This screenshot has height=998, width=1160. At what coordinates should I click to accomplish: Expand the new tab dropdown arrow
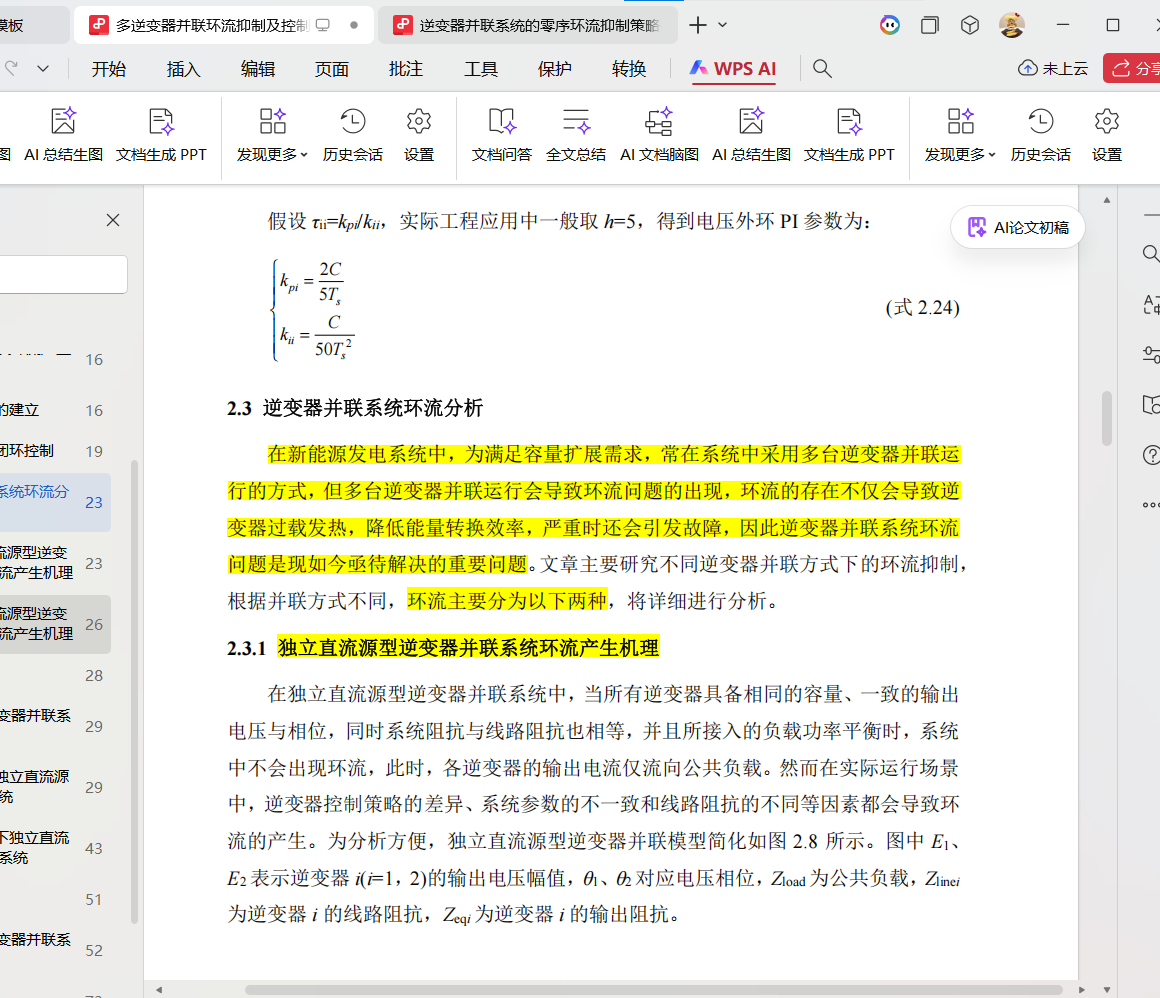pos(723,25)
